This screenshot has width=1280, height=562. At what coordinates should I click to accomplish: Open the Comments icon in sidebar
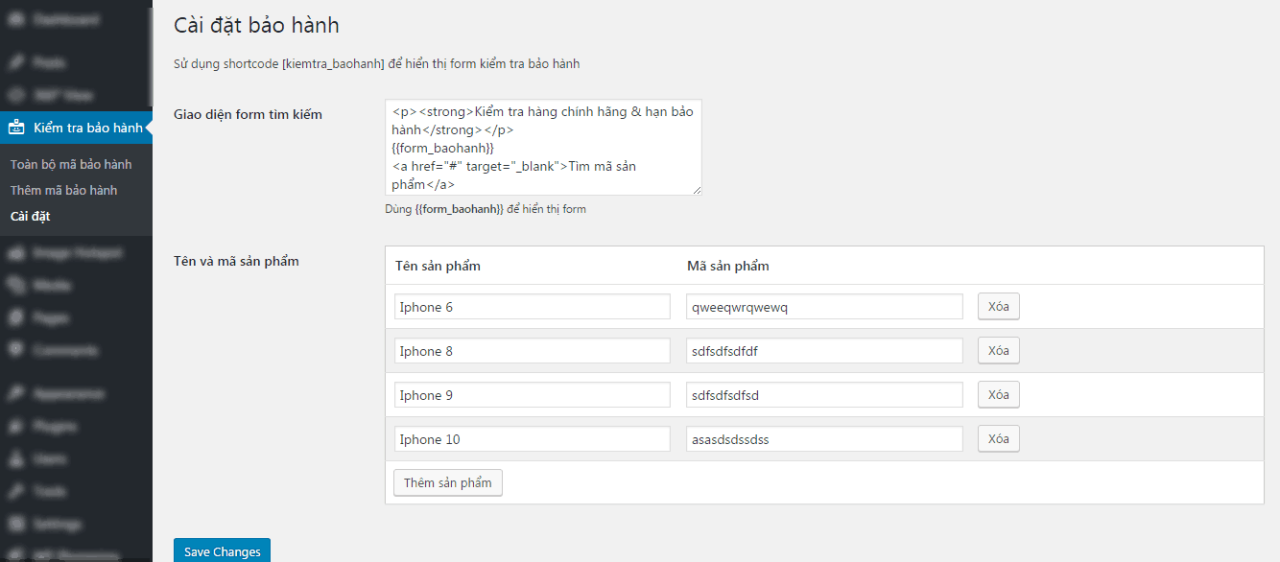(x=16, y=351)
